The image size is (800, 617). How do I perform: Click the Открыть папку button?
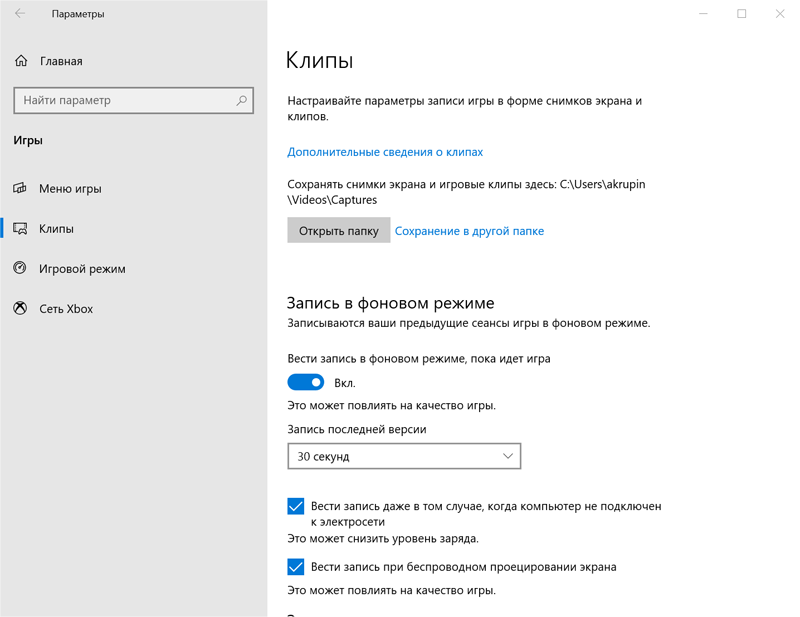pos(338,231)
